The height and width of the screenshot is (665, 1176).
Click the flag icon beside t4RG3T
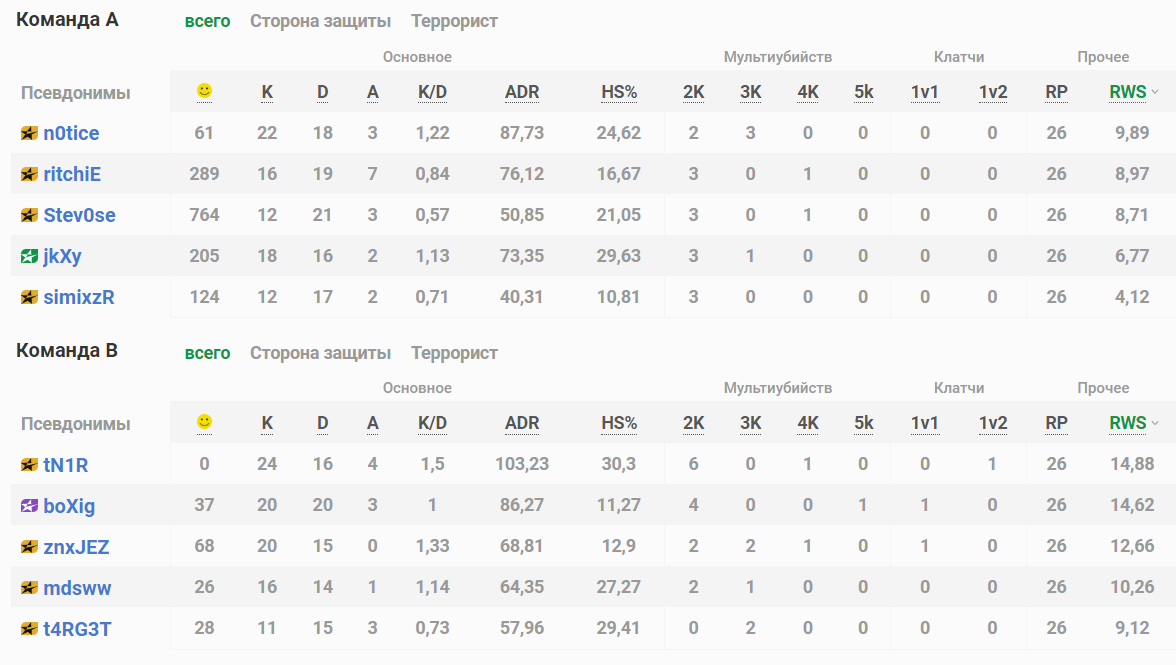(28, 629)
